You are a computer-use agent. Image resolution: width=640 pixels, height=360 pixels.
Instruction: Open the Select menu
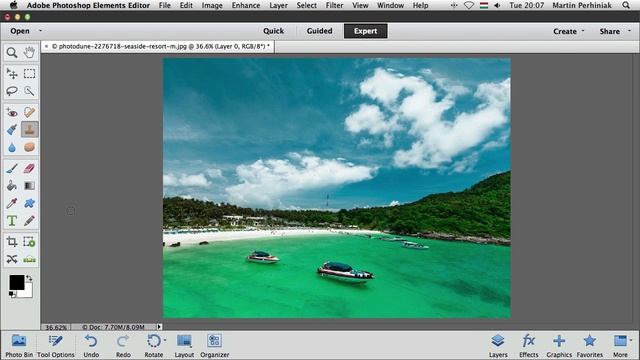click(x=307, y=5)
